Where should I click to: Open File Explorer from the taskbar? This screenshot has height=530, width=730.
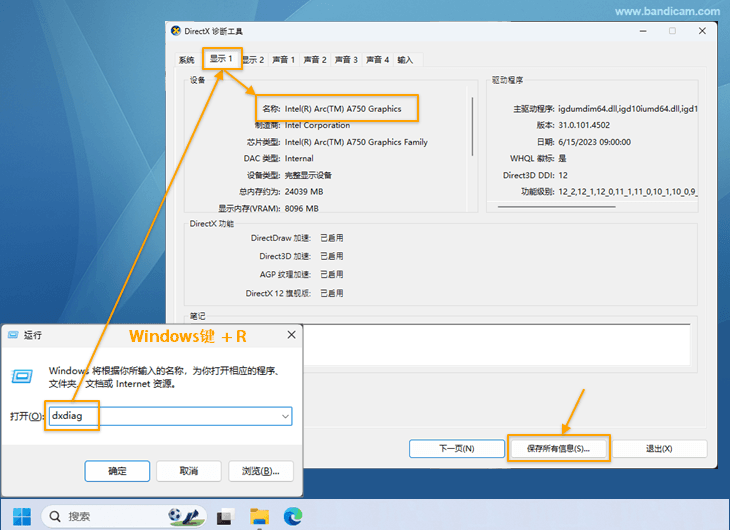click(x=259, y=516)
